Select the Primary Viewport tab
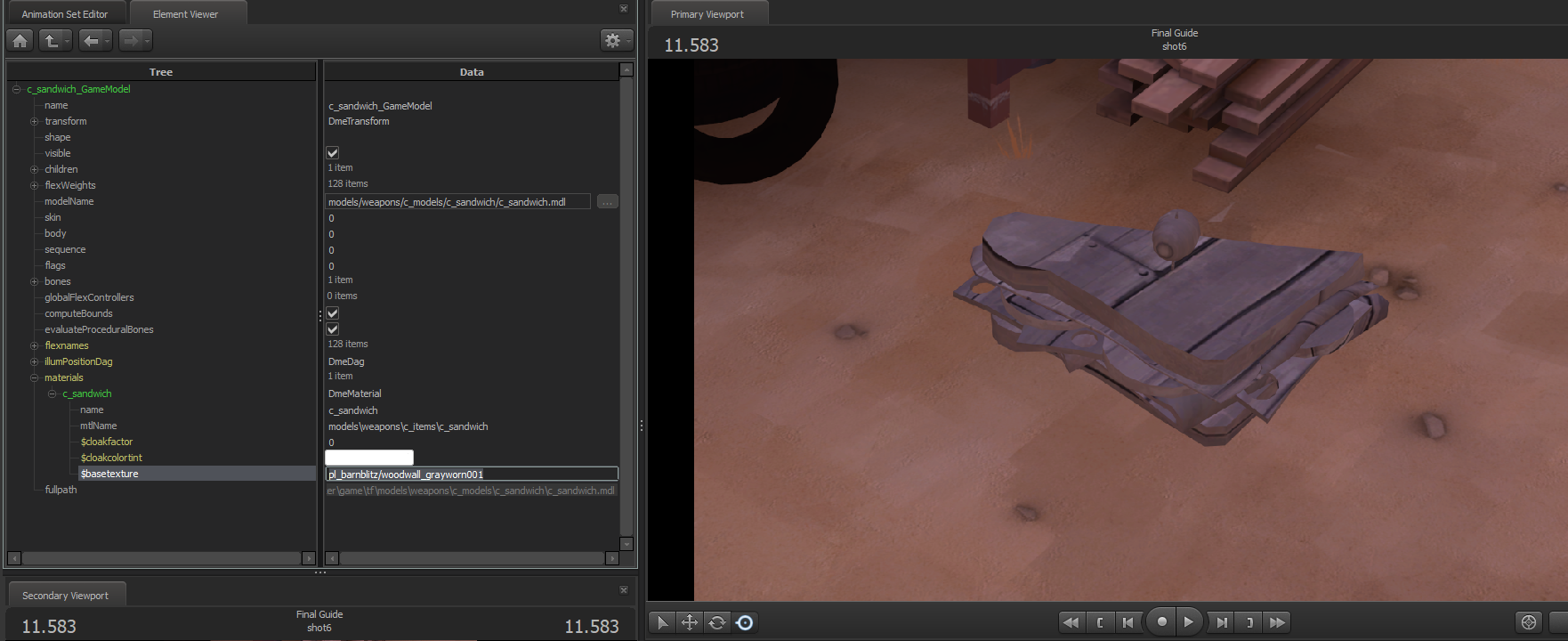Image resolution: width=1568 pixels, height=641 pixels. point(707,14)
